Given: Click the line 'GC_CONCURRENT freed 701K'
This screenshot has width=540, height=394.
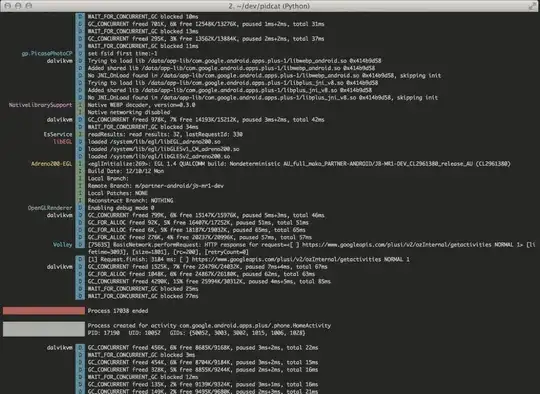Looking at the screenshot, I should tap(206, 24).
